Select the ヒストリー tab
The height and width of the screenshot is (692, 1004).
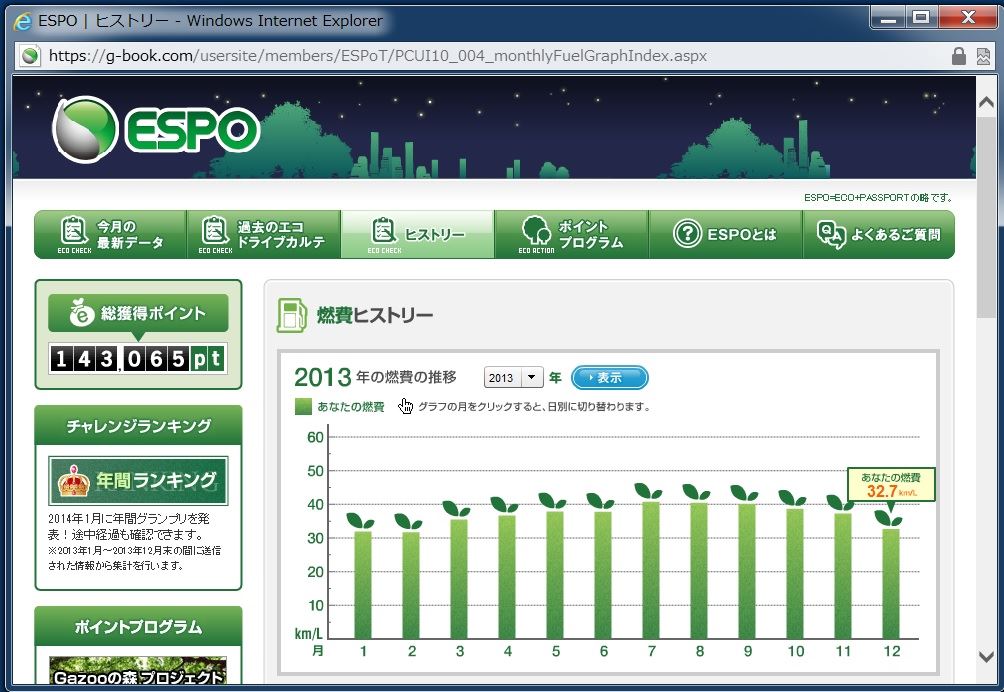pos(417,234)
